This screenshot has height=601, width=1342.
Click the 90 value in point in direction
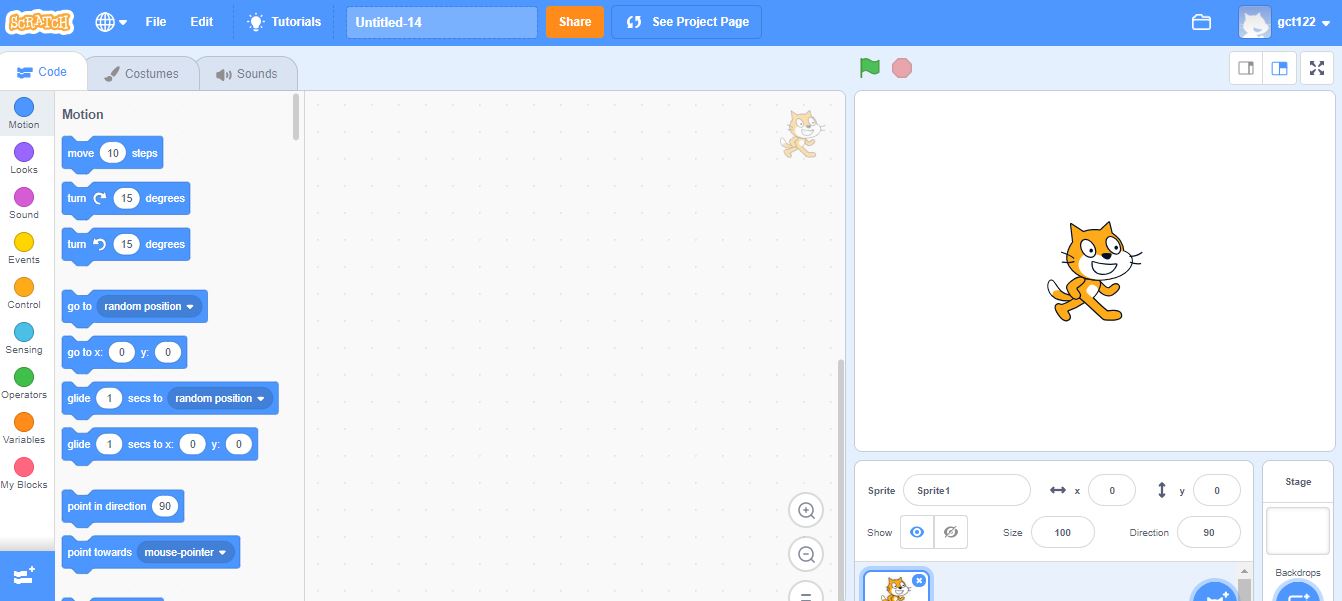pyautogui.click(x=165, y=506)
